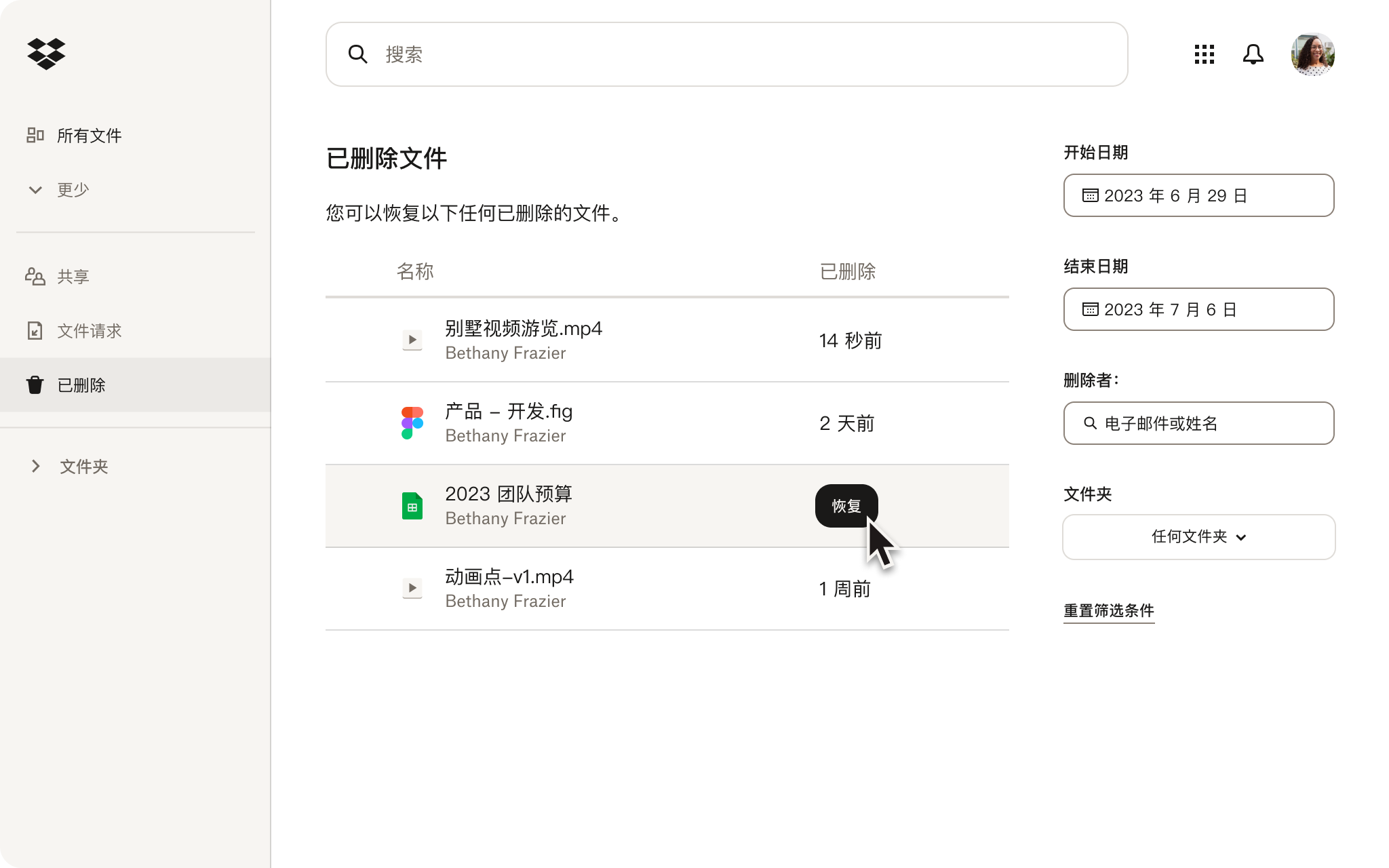Click the 共享 people icon
Viewport: 1389px width, 868px height.
pos(35,276)
